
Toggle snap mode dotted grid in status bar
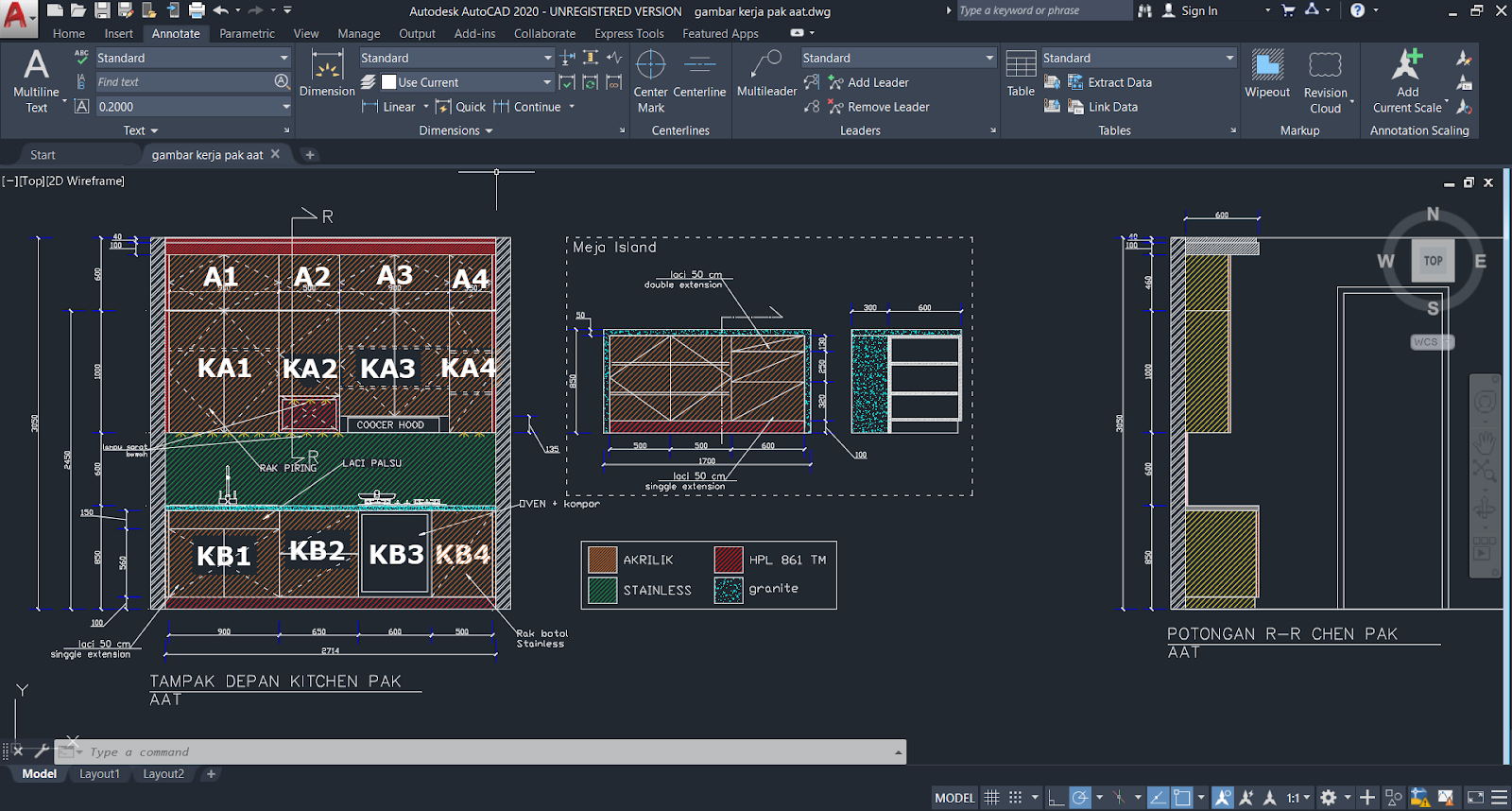pyautogui.click(x=1015, y=798)
